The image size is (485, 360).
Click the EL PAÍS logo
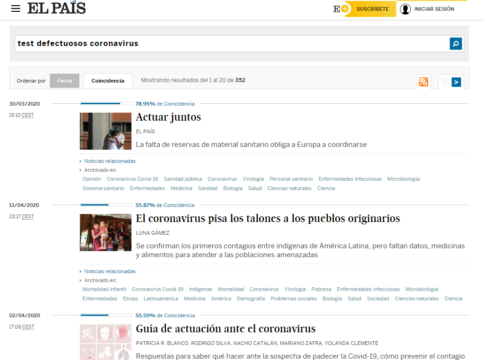click(57, 8)
